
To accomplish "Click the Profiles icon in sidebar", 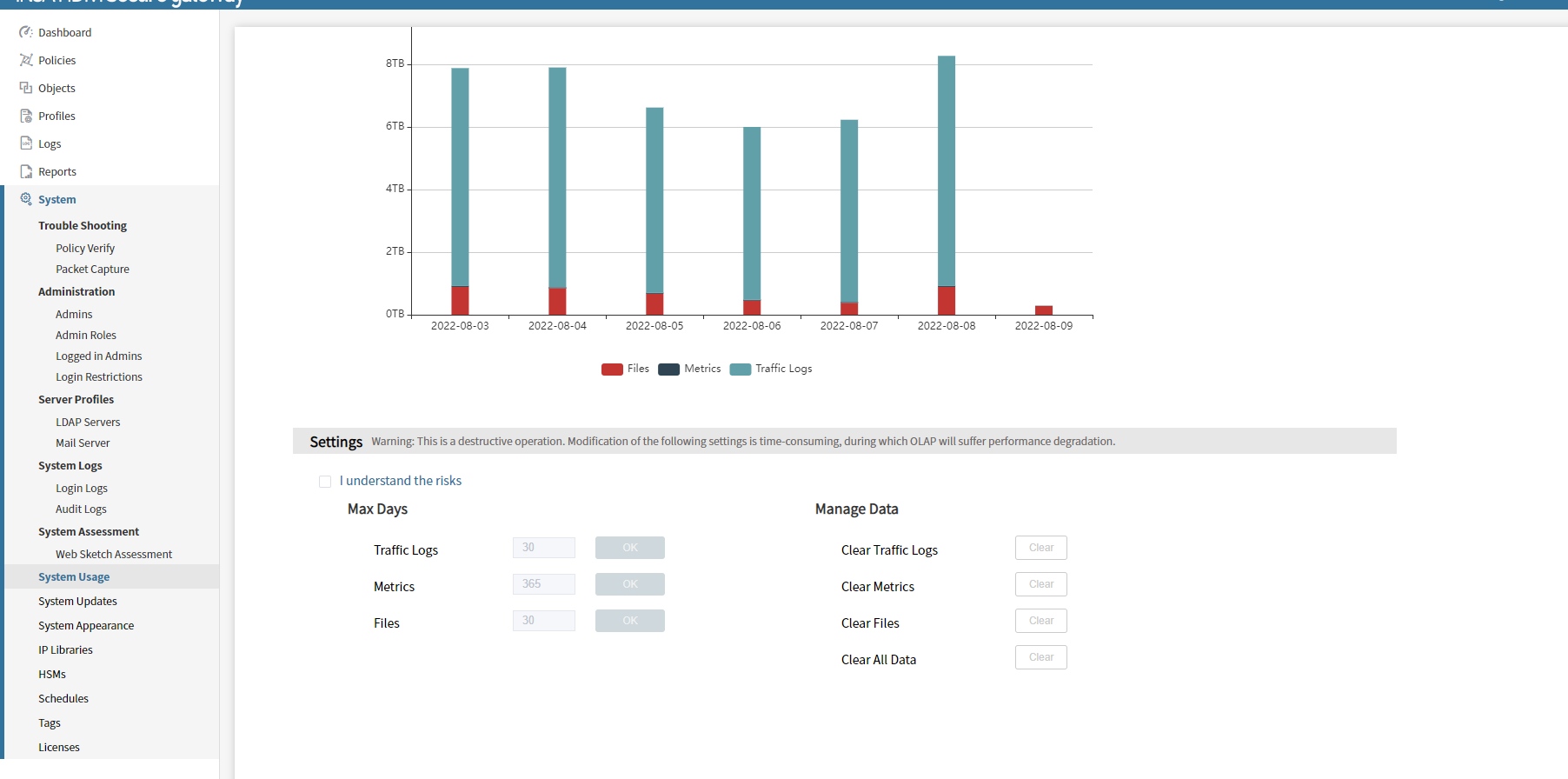I will point(26,116).
